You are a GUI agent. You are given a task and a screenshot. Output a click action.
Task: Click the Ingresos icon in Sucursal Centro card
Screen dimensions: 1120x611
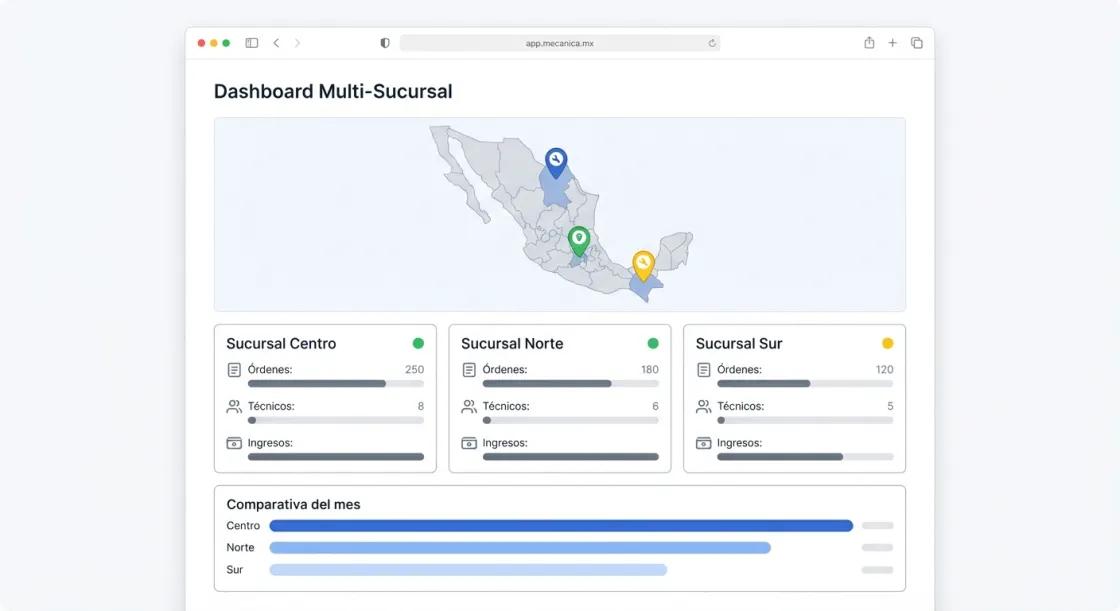pyautogui.click(x=234, y=442)
